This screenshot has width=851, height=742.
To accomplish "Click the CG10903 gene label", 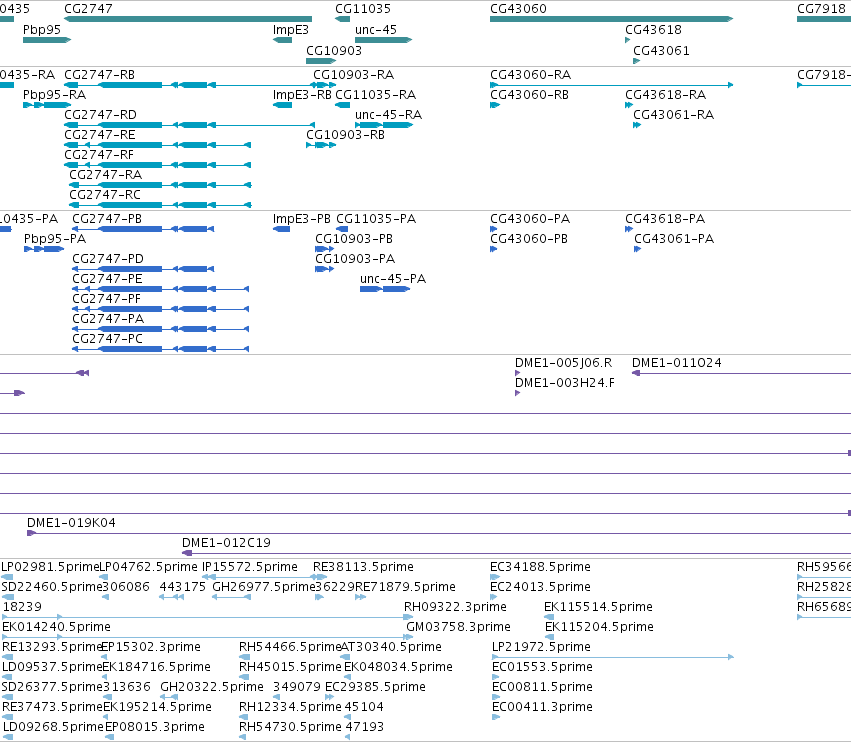I will click(334, 50).
